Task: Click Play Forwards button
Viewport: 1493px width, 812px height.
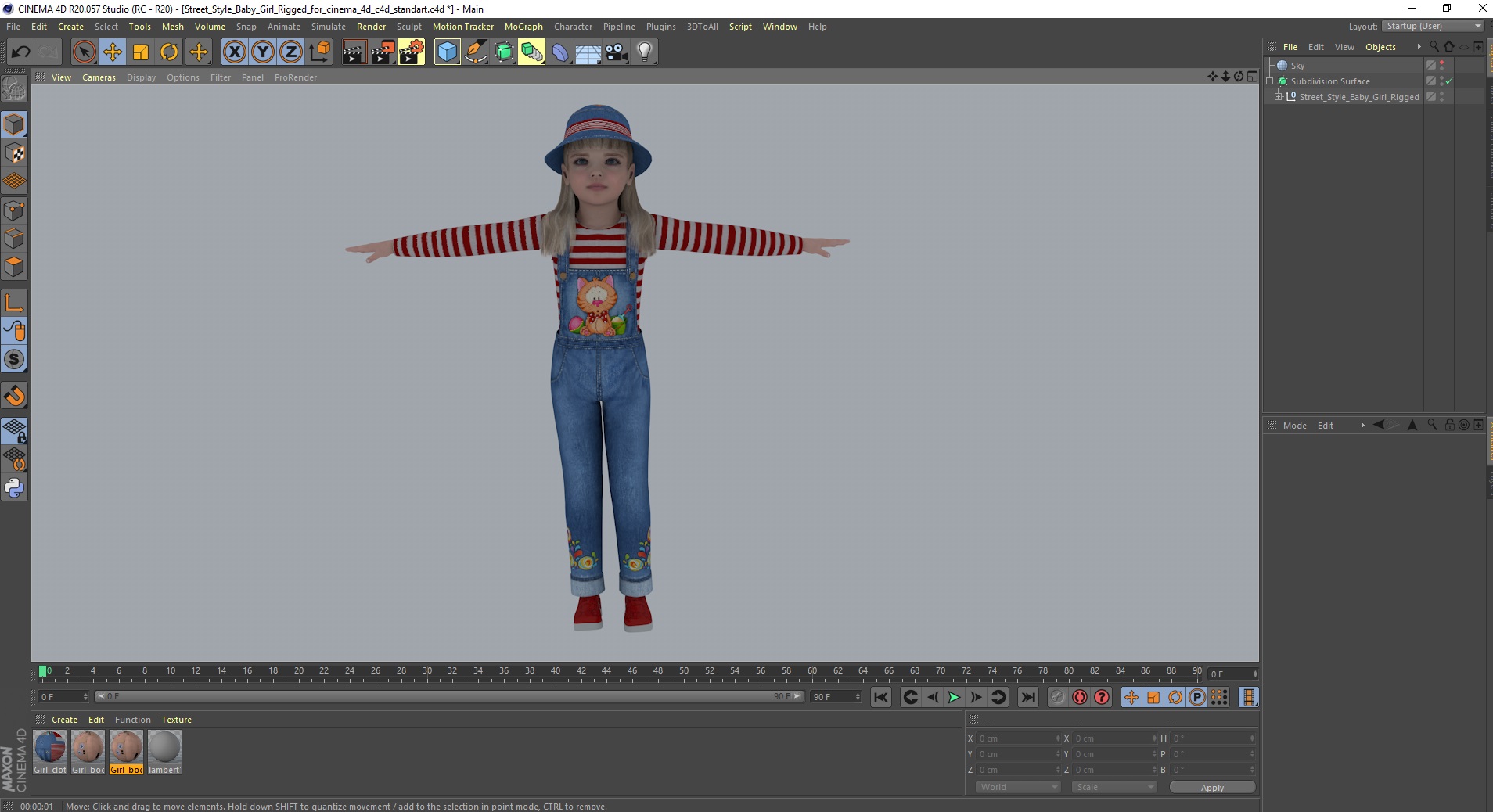Action: (x=954, y=697)
